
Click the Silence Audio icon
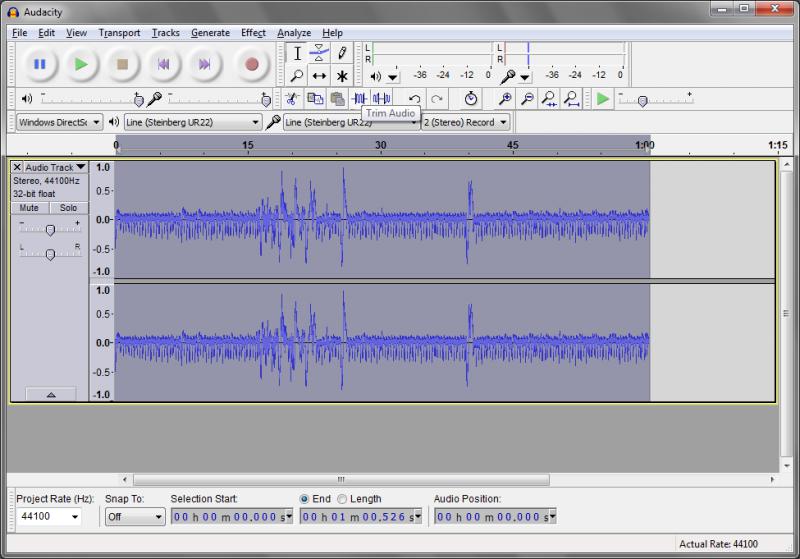pos(381,98)
